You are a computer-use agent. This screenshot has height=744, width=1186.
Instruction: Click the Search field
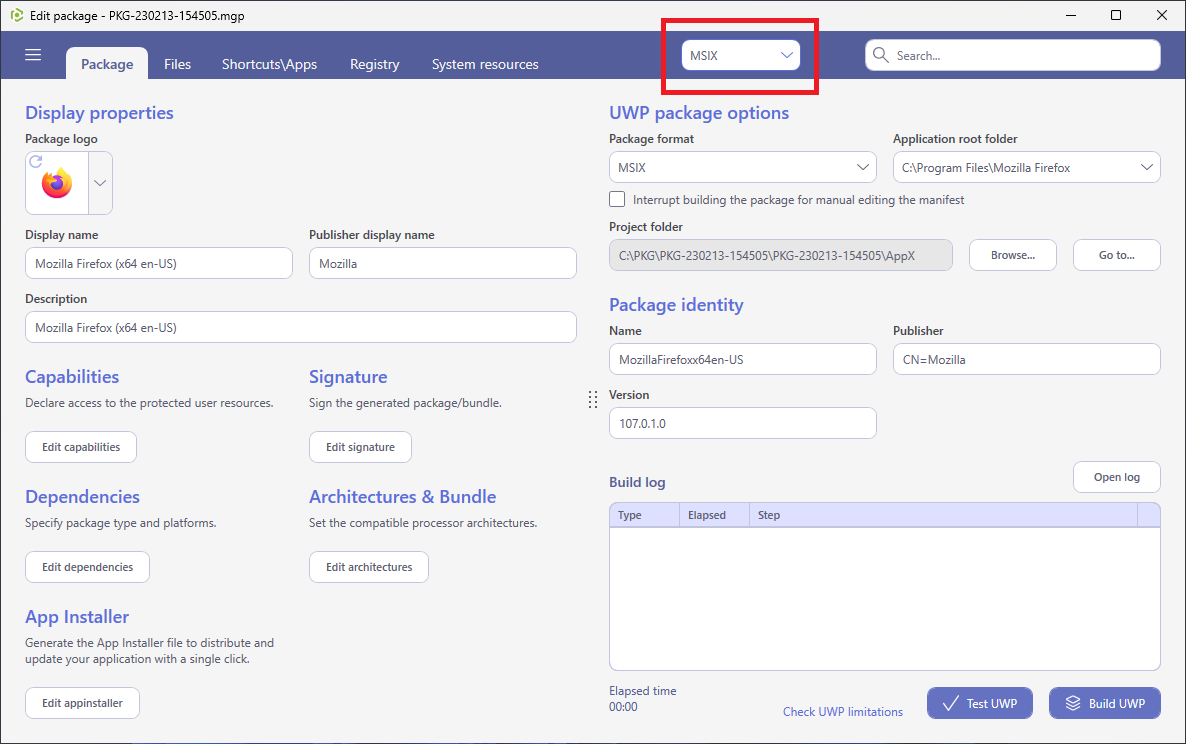click(1013, 55)
